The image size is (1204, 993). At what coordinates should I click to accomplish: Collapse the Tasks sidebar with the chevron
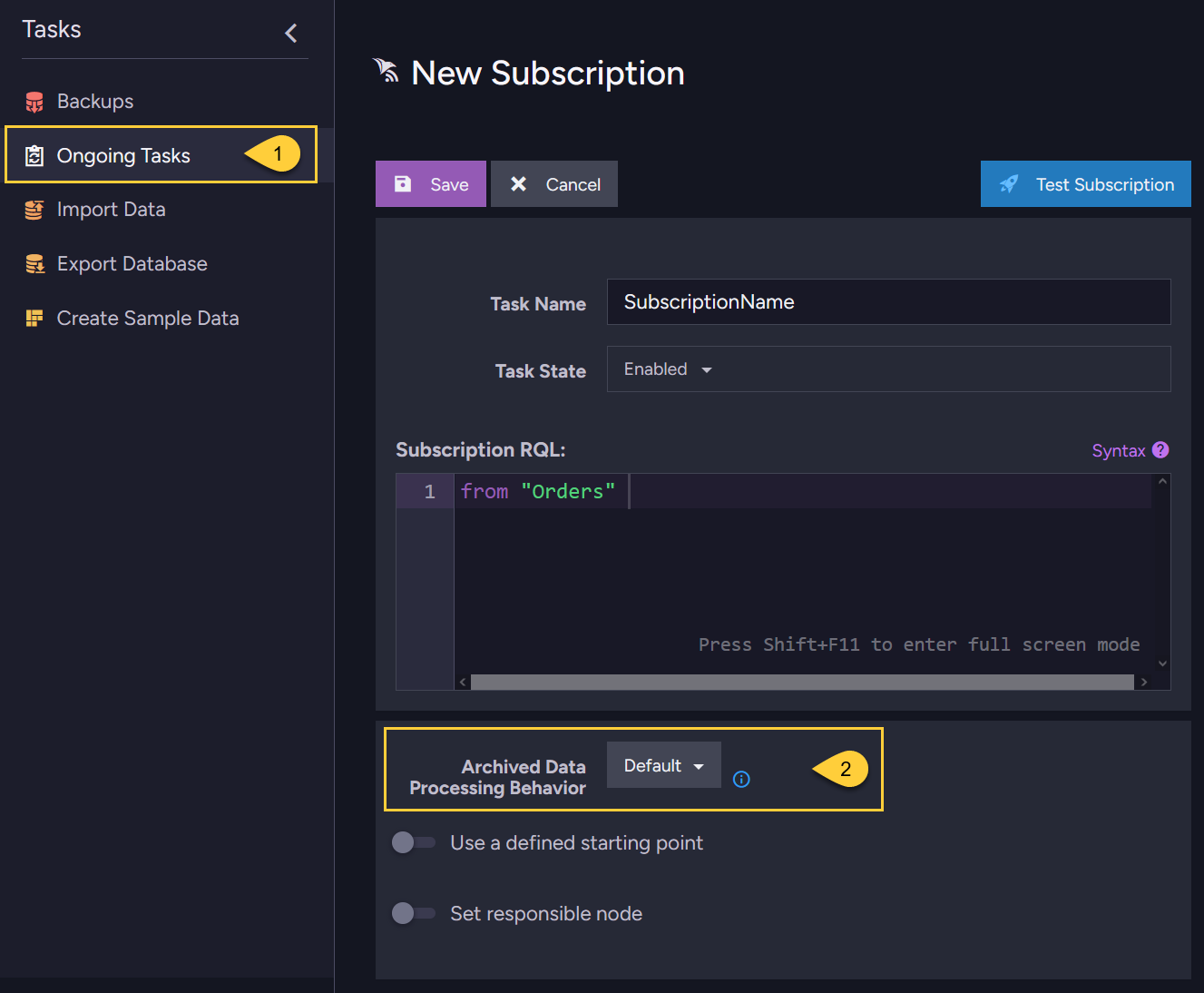(291, 34)
